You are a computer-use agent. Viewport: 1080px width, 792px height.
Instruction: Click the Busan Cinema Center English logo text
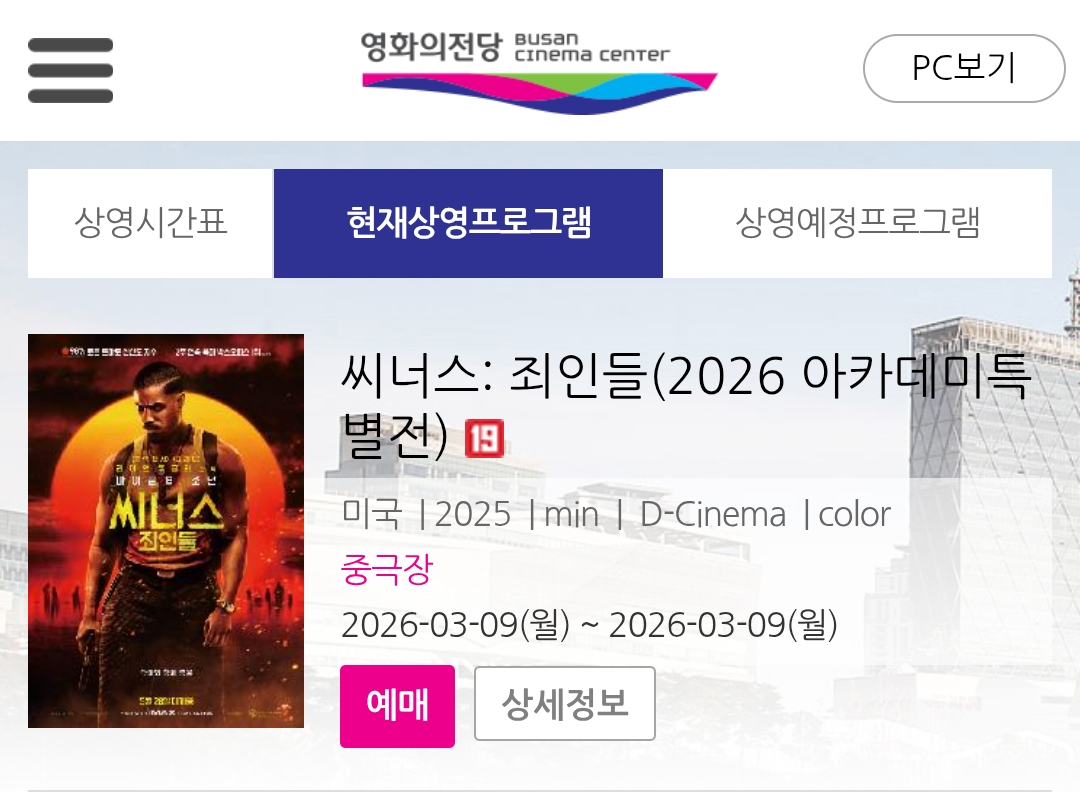click(x=592, y=47)
